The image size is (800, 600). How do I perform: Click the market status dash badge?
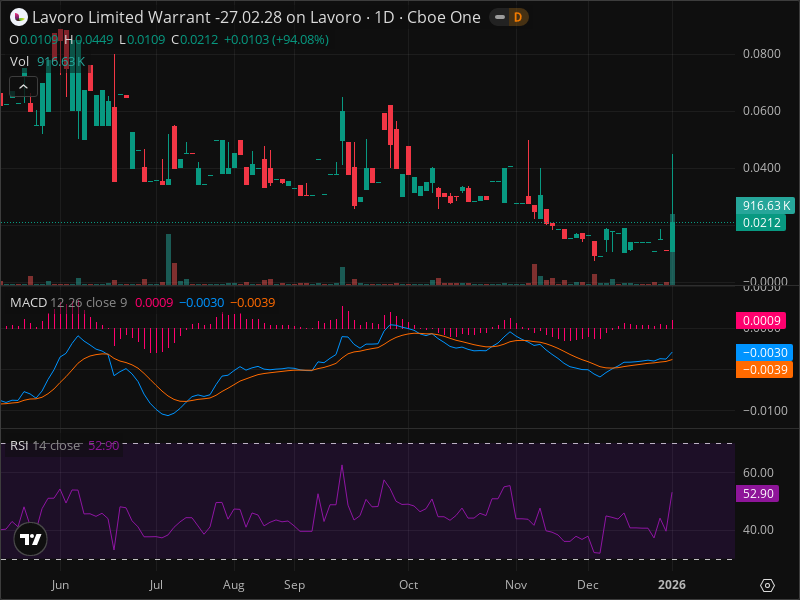click(500, 17)
